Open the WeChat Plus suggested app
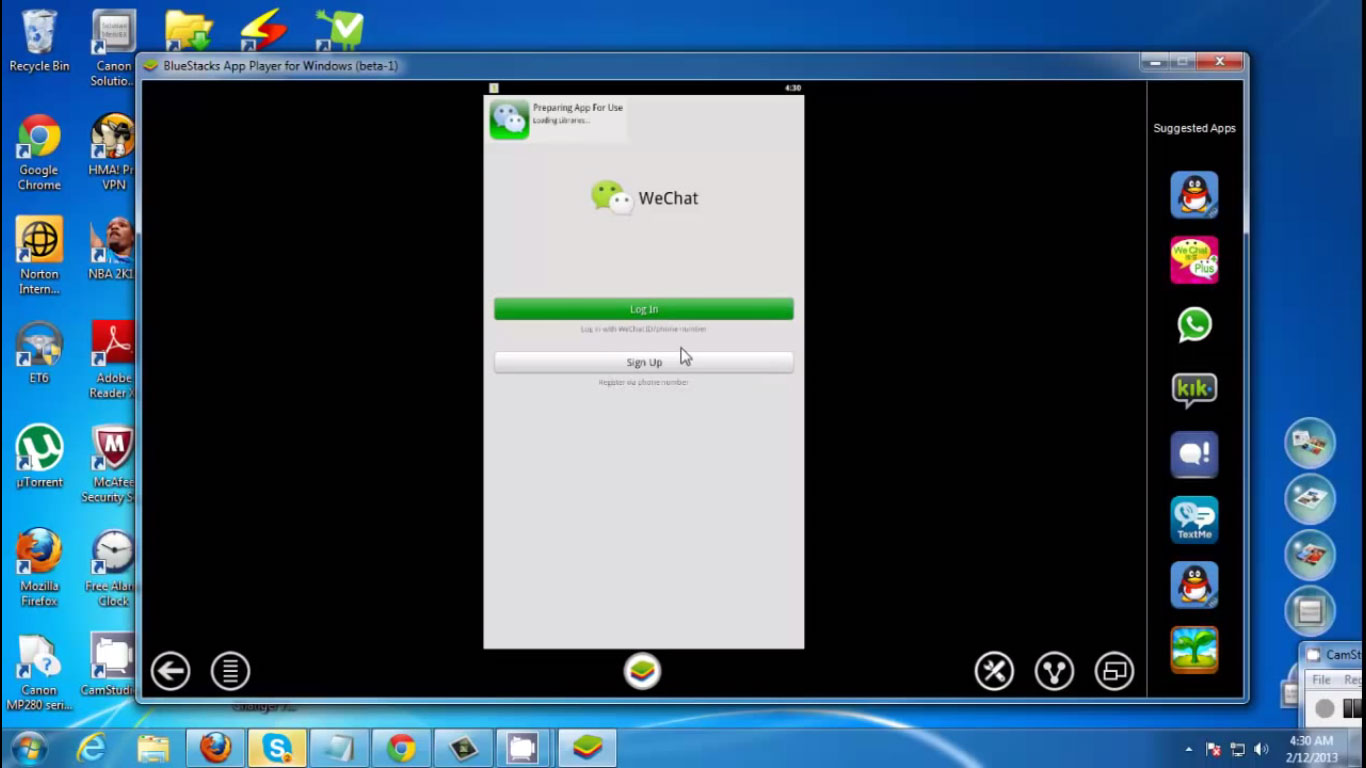This screenshot has height=768, width=1366. tap(1194, 260)
